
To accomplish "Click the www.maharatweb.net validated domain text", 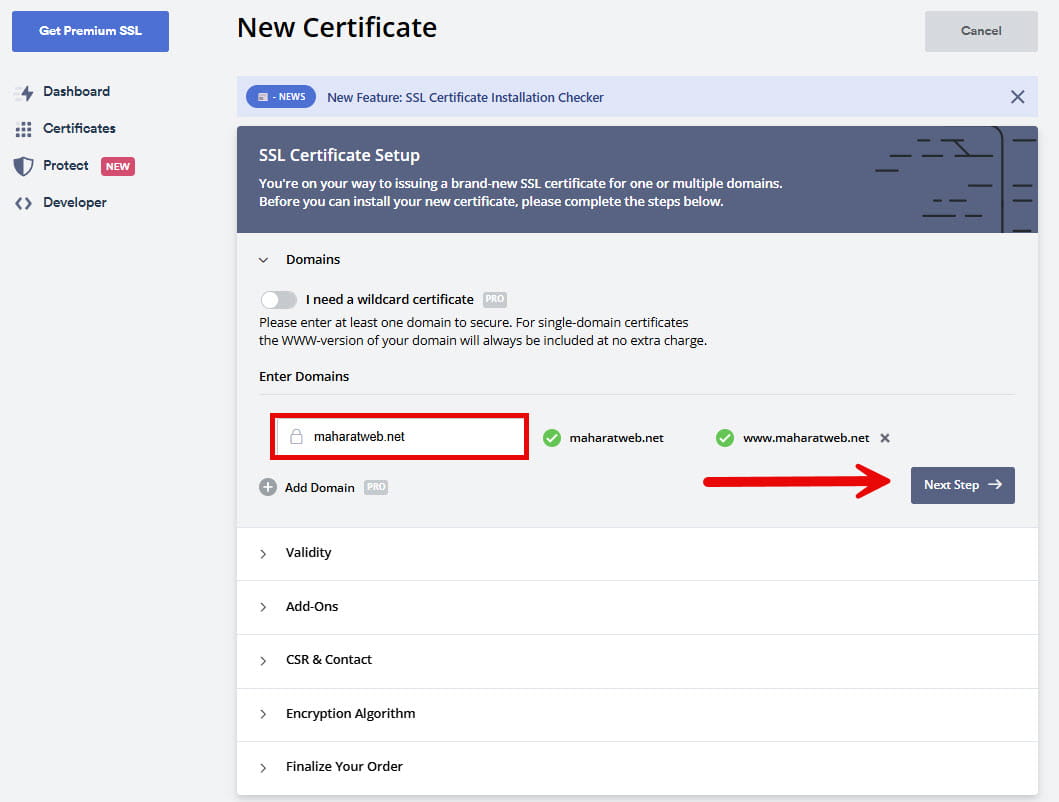I will tap(806, 438).
